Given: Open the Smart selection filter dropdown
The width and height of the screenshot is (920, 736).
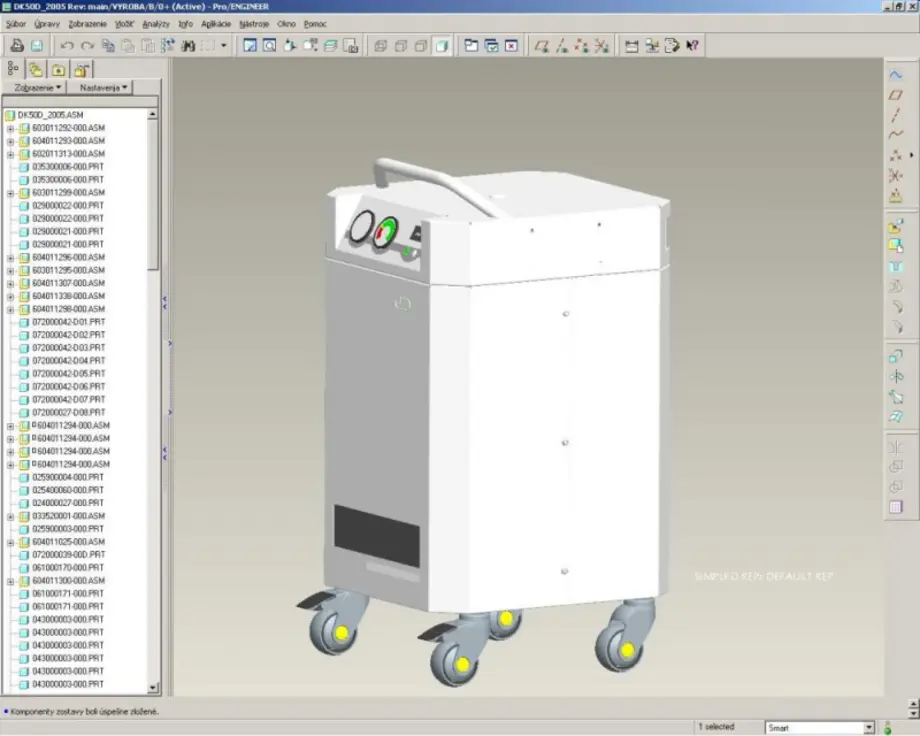Looking at the screenshot, I should (x=867, y=728).
